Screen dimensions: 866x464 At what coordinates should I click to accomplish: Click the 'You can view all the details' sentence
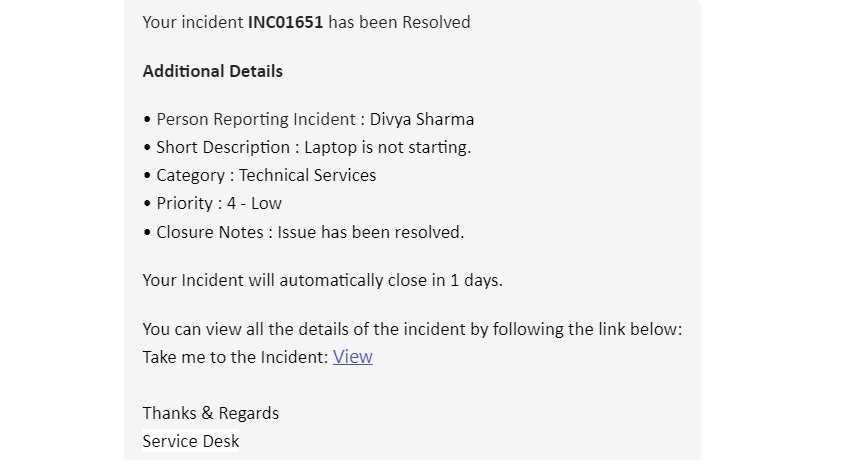point(412,329)
